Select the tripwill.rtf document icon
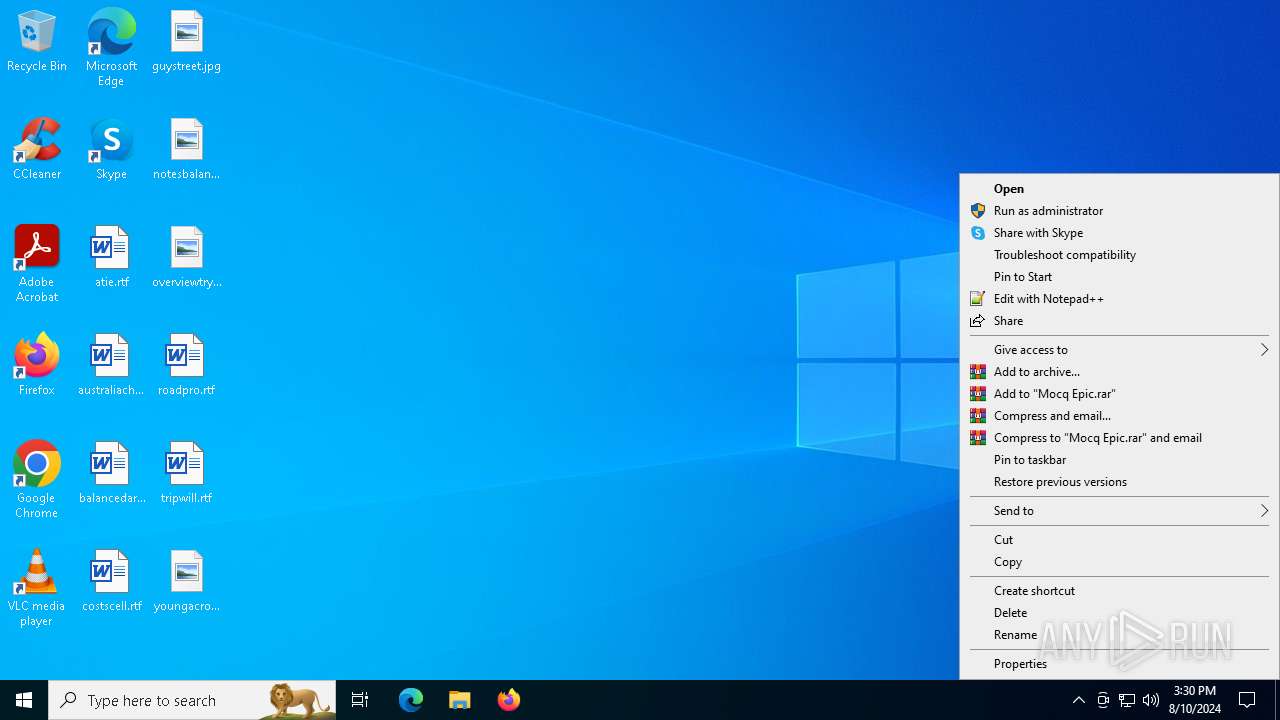This screenshot has height=720, width=1280. pyautogui.click(x=186, y=473)
